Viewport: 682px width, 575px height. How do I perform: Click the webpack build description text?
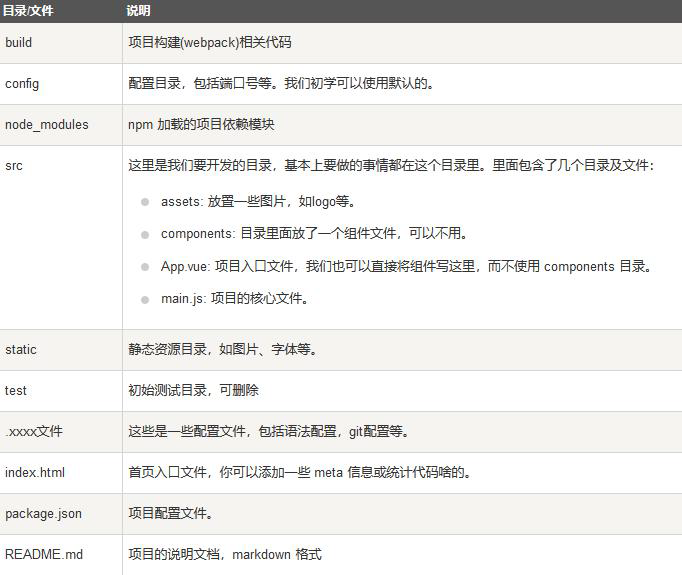(210, 43)
